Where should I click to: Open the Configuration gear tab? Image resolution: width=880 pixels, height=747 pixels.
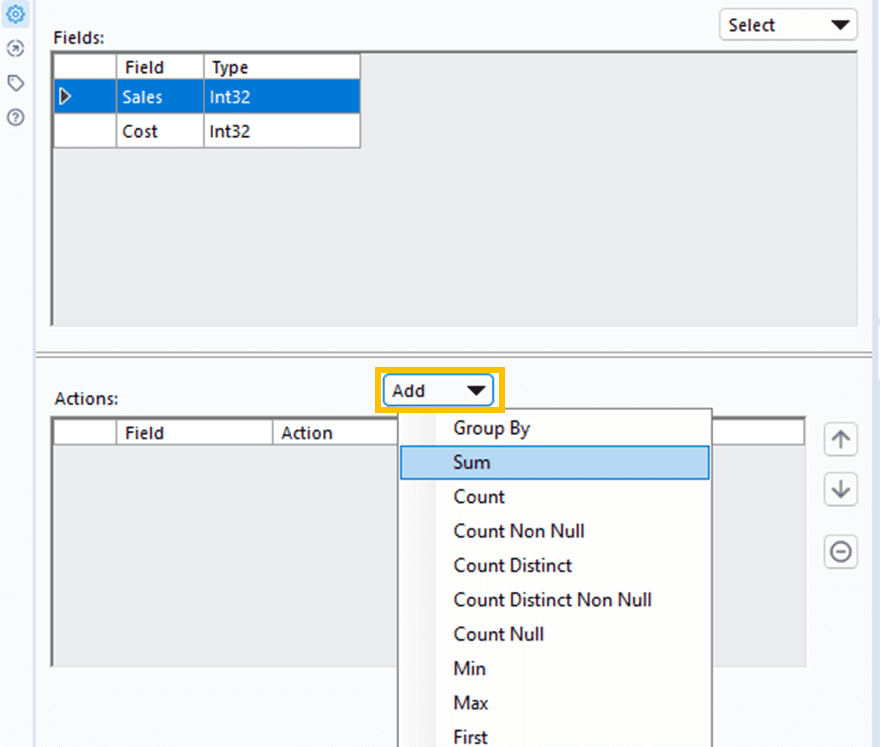pyautogui.click(x=16, y=14)
